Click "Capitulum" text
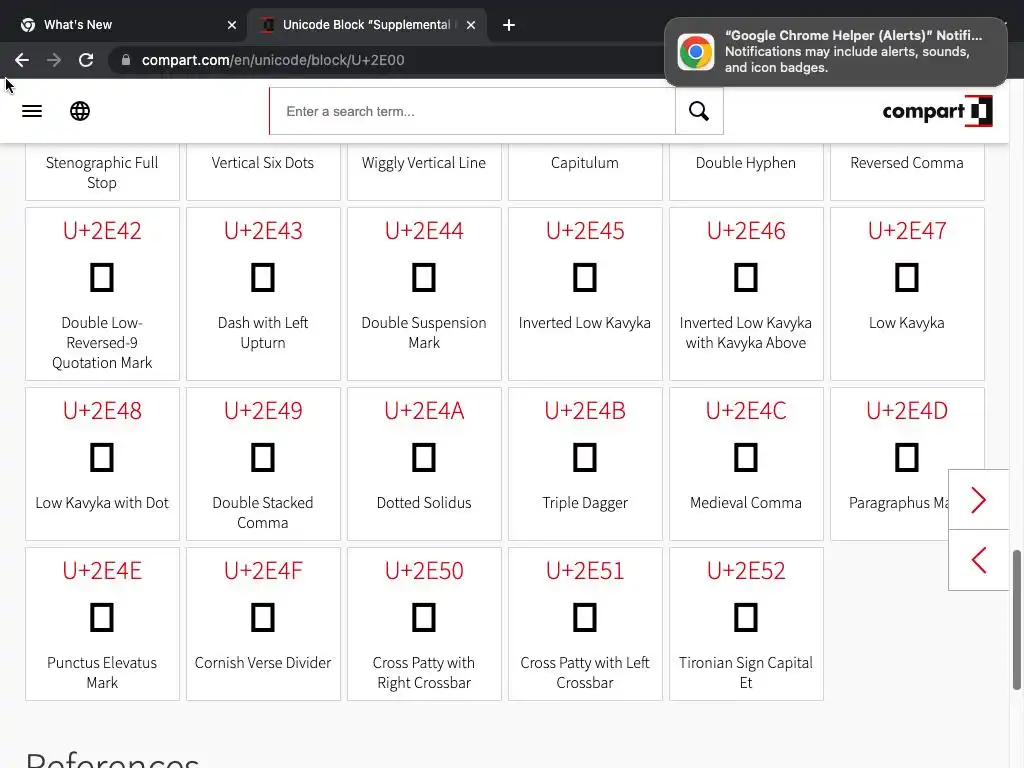Viewport: 1024px width, 768px height. point(585,163)
